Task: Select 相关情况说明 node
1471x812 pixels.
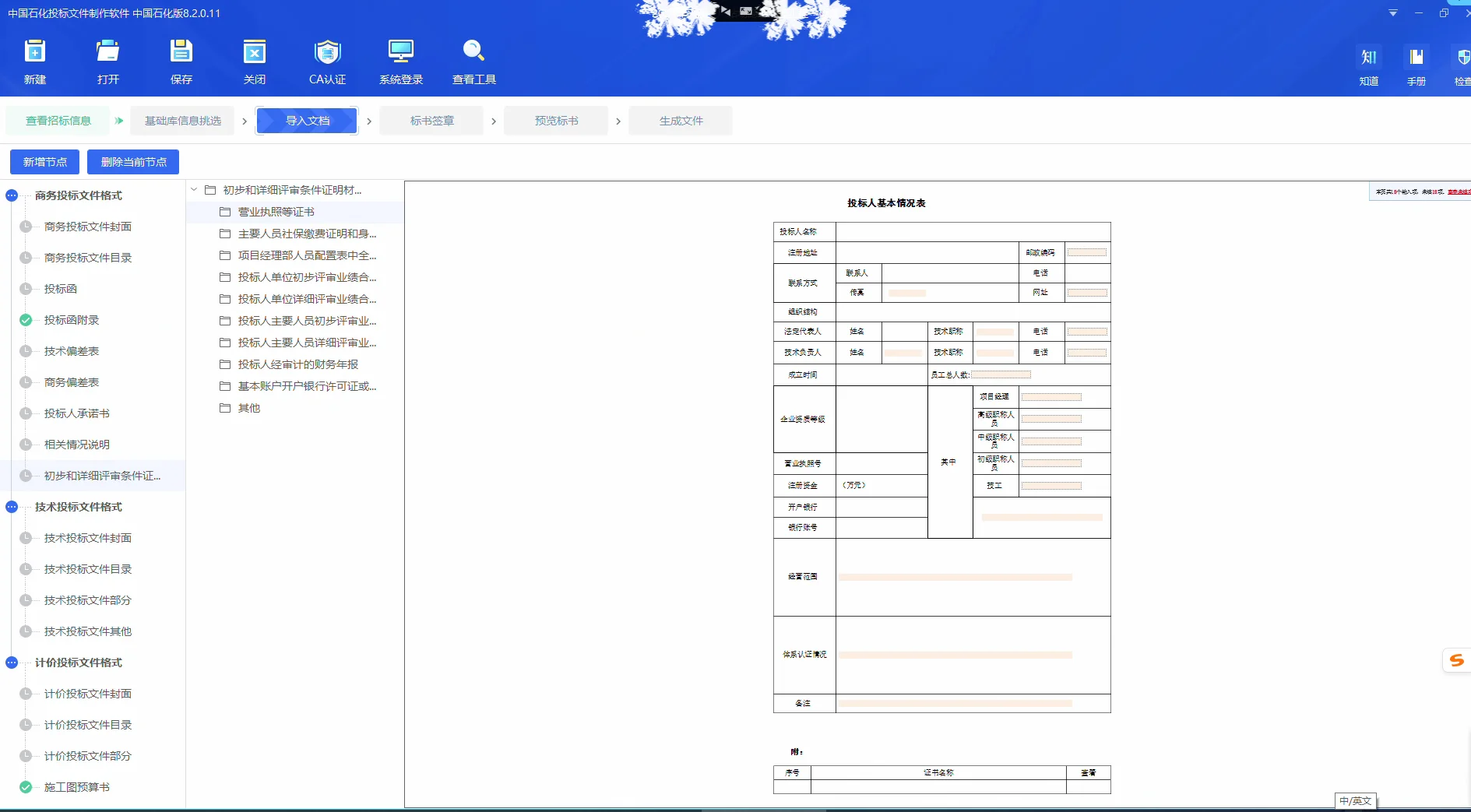Action: [x=77, y=445]
